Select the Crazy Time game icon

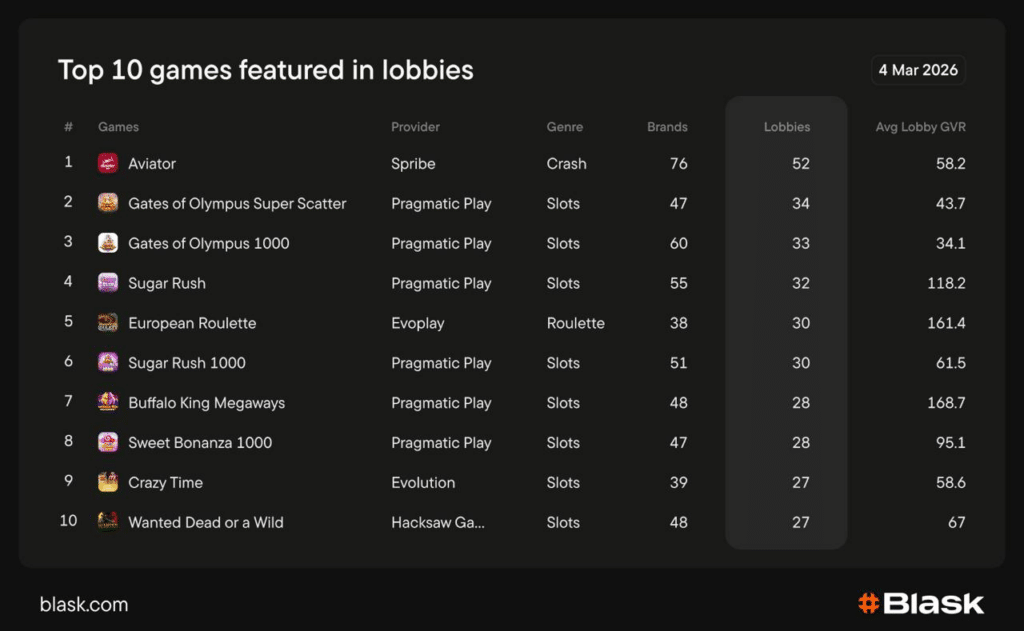pos(108,482)
